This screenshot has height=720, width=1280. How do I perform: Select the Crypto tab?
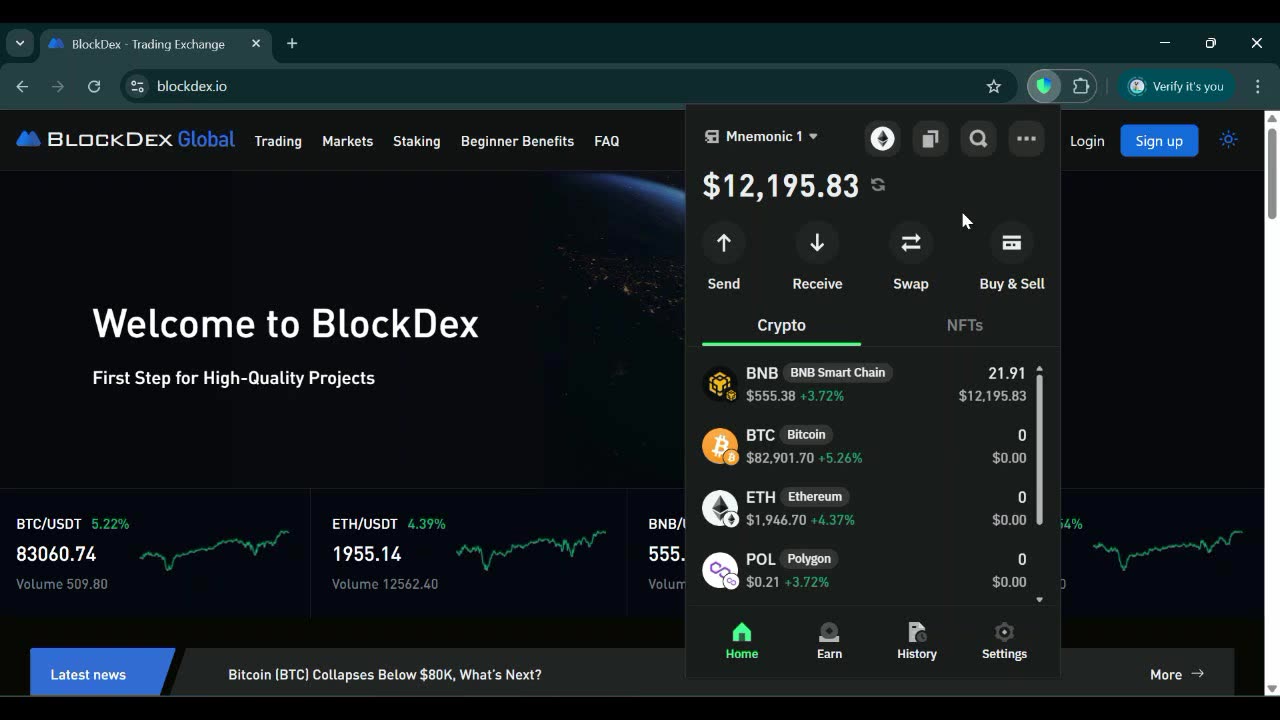(x=781, y=325)
